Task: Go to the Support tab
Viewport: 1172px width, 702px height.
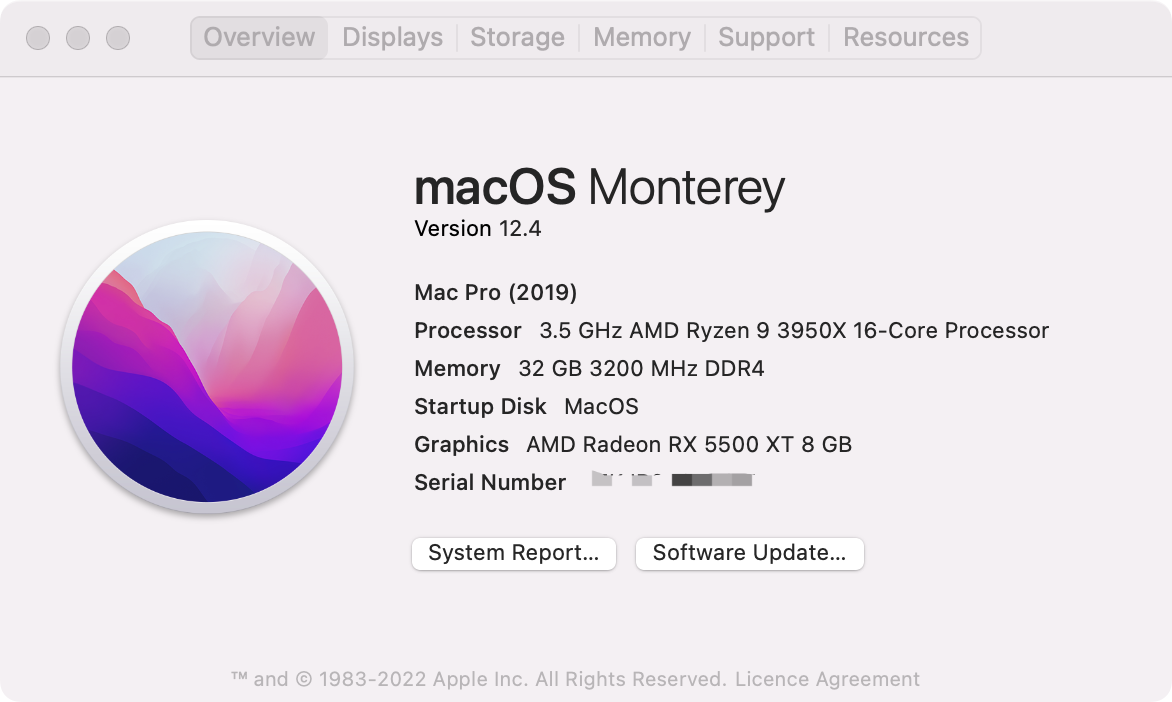Action: coord(766,38)
